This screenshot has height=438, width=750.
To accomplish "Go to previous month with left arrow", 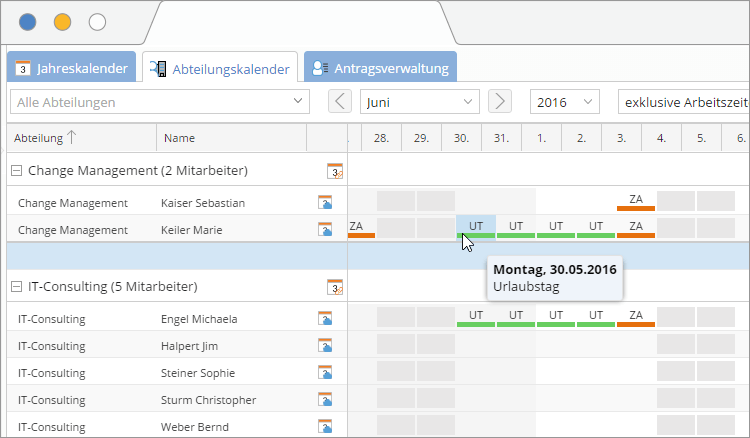I will click(x=340, y=102).
